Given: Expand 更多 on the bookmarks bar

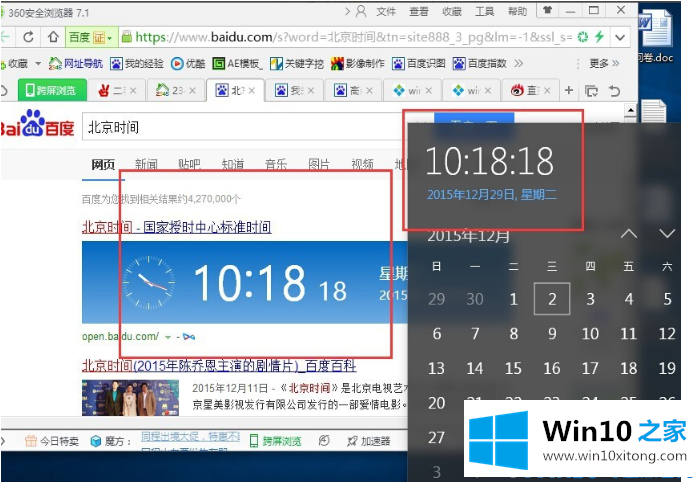Looking at the screenshot, I should point(604,63).
